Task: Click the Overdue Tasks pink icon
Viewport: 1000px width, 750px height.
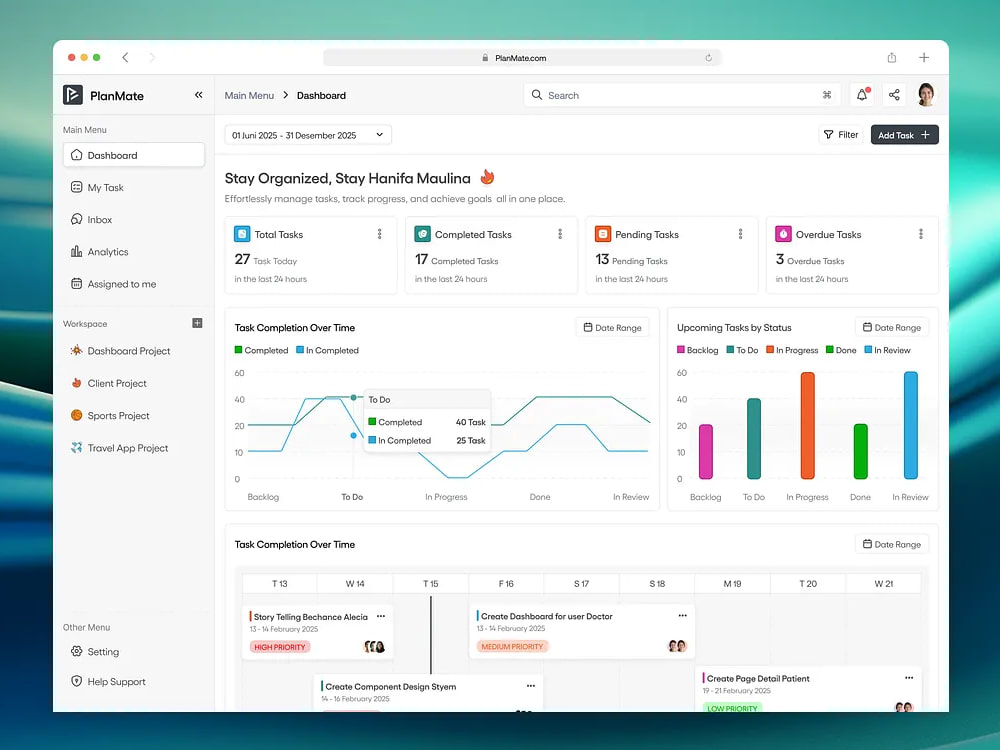Action: tap(783, 234)
